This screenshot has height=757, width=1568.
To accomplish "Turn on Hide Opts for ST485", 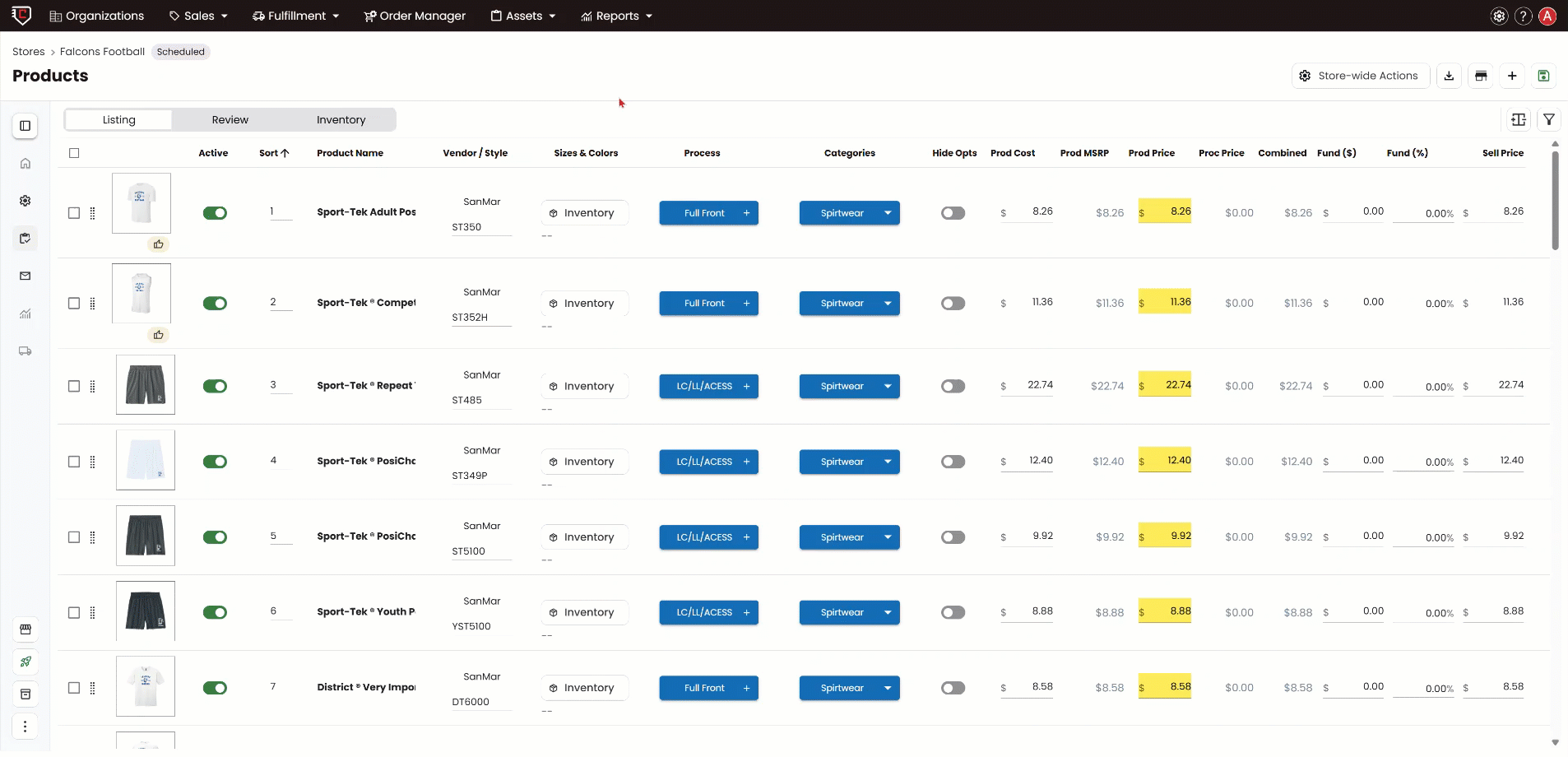I will click(953, 386).
